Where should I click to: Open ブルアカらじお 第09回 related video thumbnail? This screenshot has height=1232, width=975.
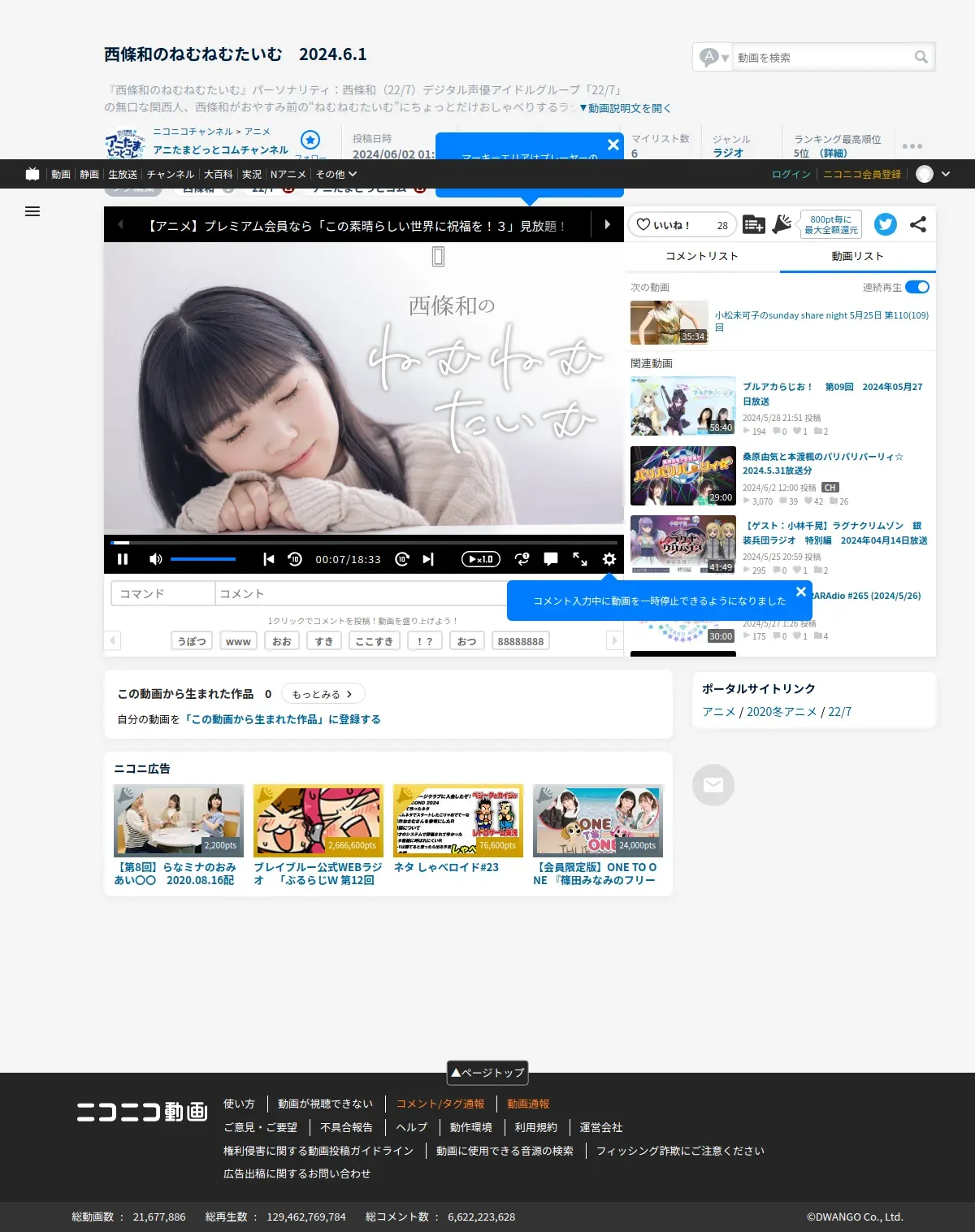683,406
